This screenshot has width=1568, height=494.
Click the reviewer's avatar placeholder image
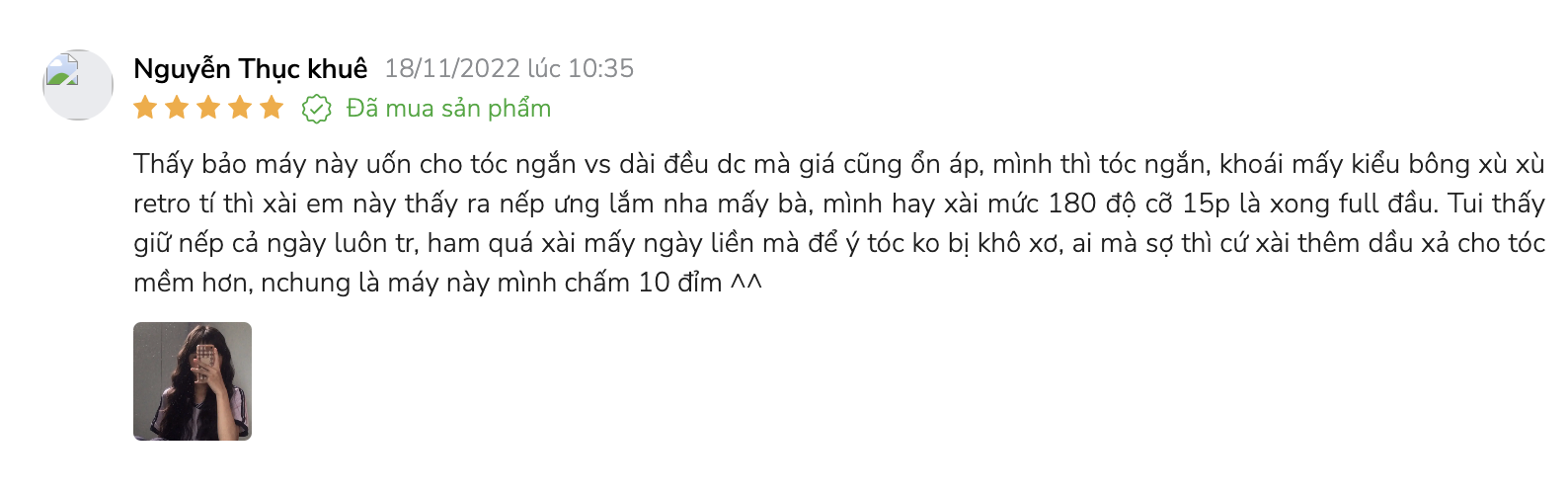(78, 85)
